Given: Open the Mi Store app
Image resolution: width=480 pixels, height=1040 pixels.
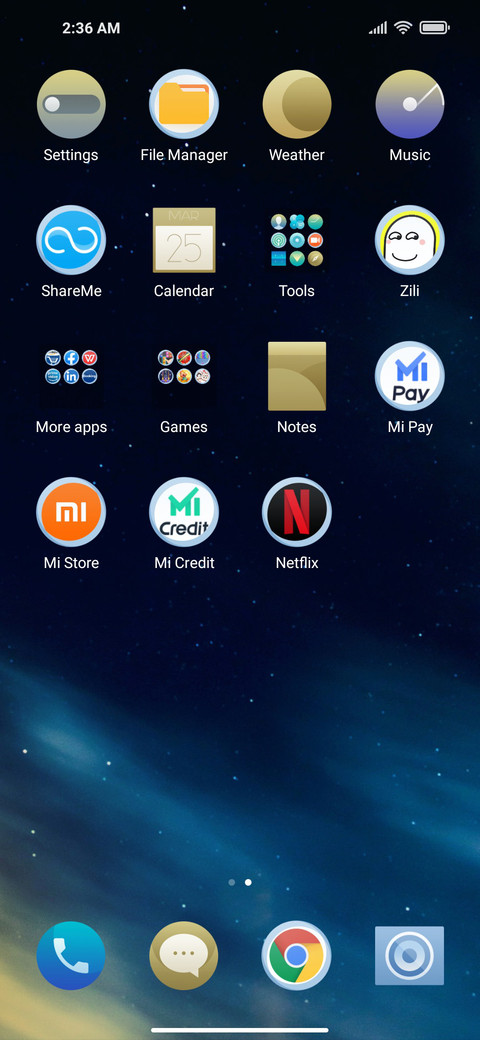Looking at the screenshot, I should tap(71, 512).
